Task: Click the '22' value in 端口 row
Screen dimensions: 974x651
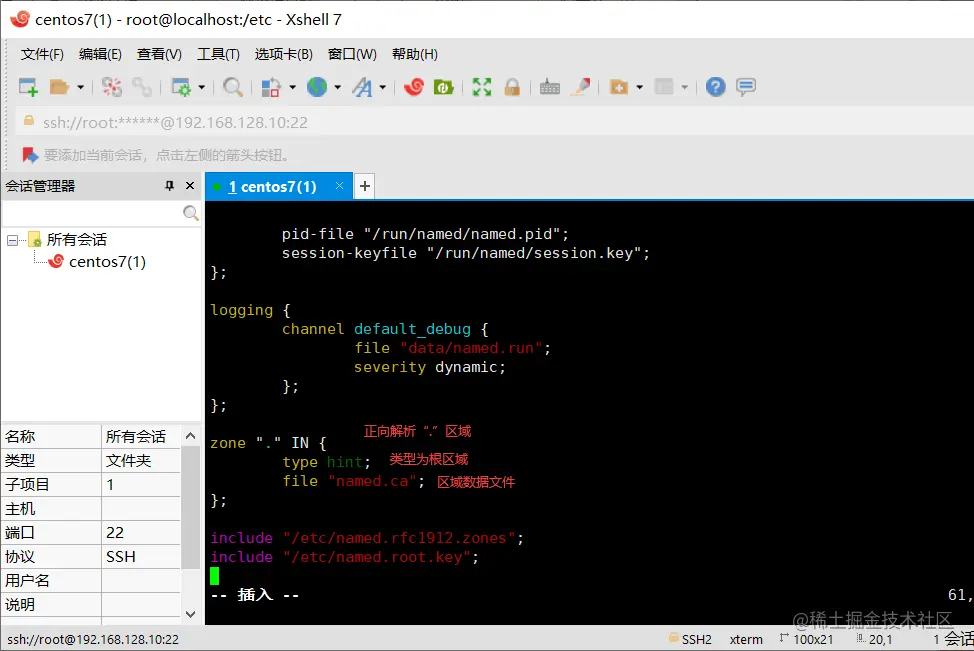Action: coord(115,532)
